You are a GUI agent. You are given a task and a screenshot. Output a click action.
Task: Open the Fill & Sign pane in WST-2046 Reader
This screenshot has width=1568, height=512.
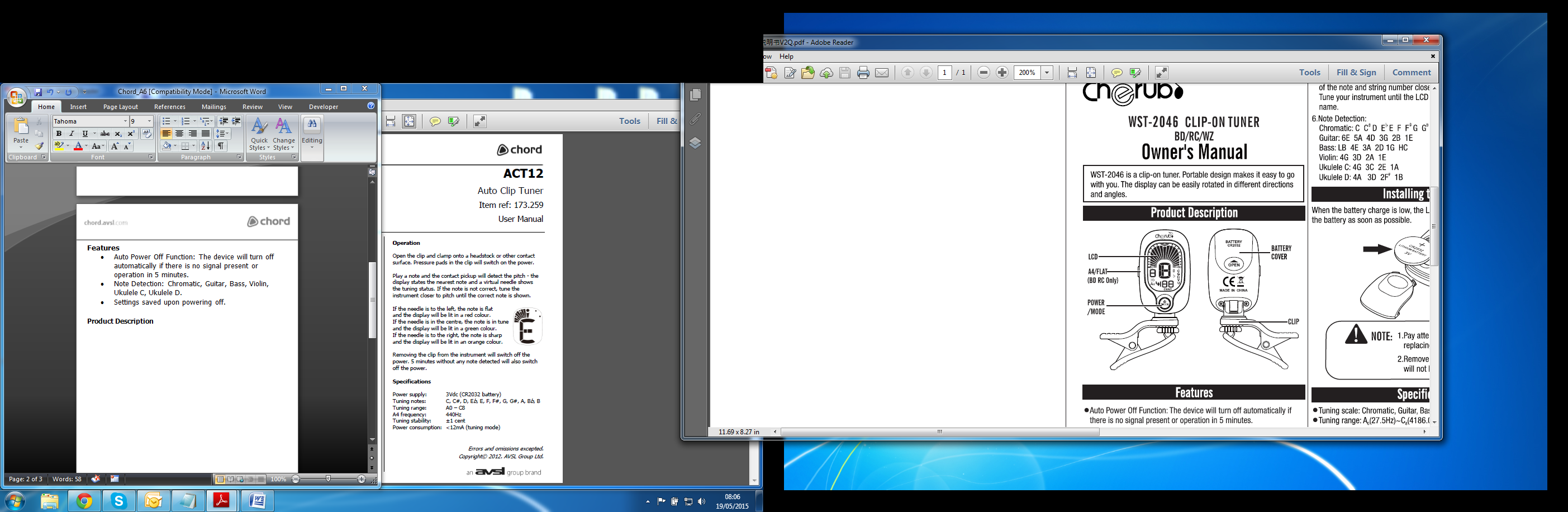tap(1356, 73)
